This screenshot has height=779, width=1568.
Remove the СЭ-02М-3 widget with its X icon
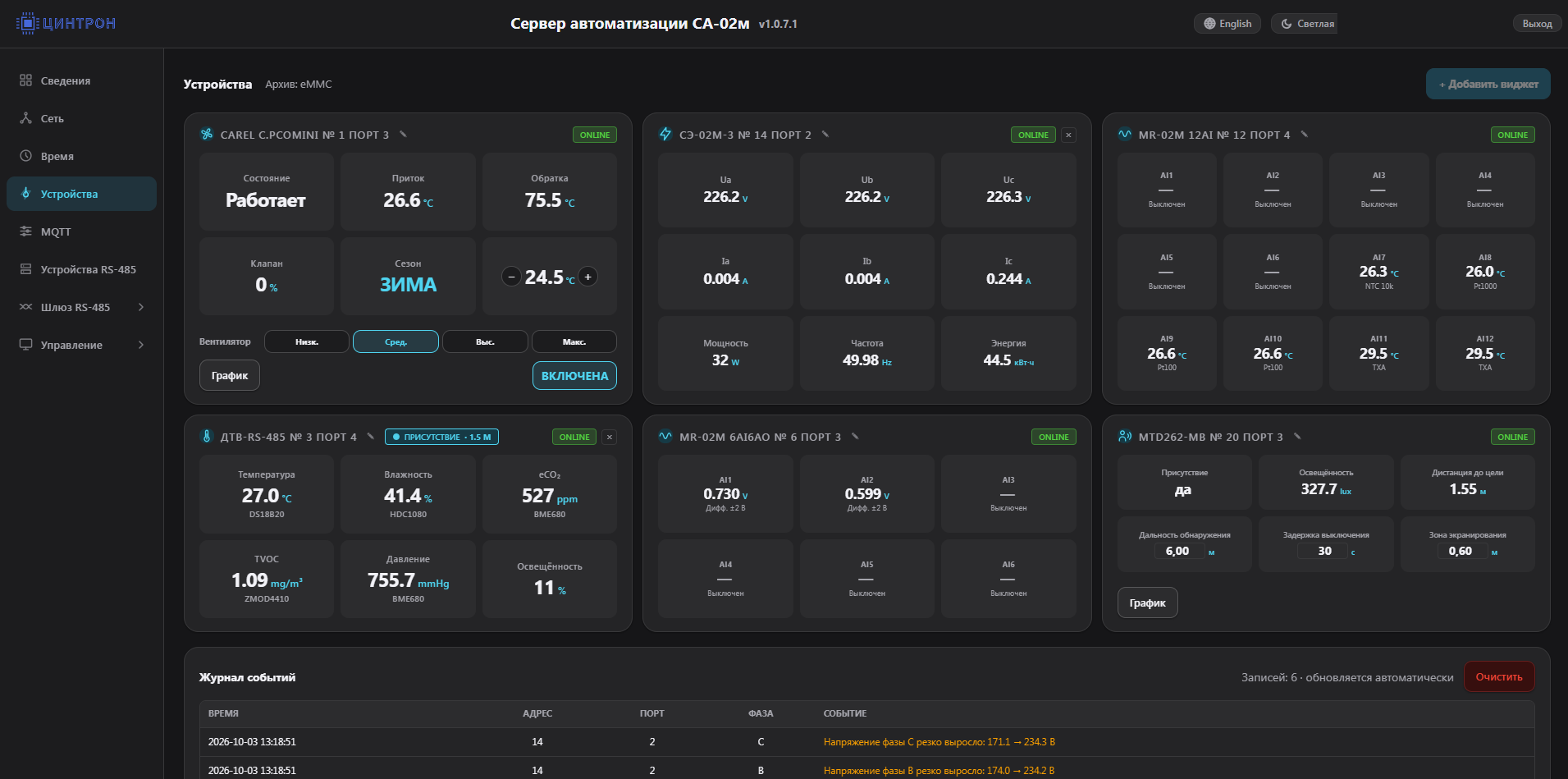click(1068, 135)
